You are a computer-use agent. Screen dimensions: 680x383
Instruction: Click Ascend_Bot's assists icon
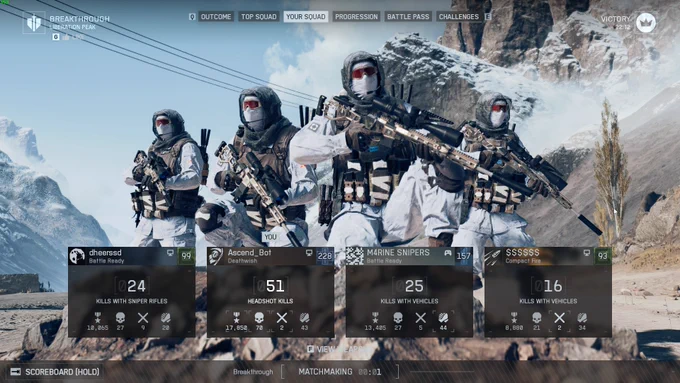[304, 318]
